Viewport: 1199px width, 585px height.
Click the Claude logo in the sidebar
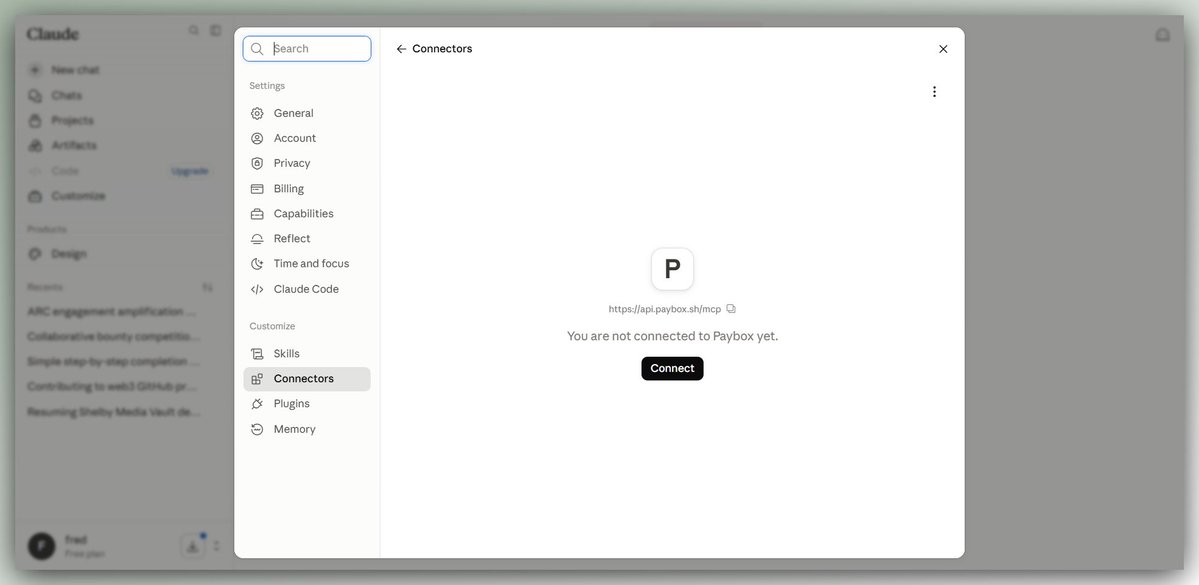(x=53, y=34)
